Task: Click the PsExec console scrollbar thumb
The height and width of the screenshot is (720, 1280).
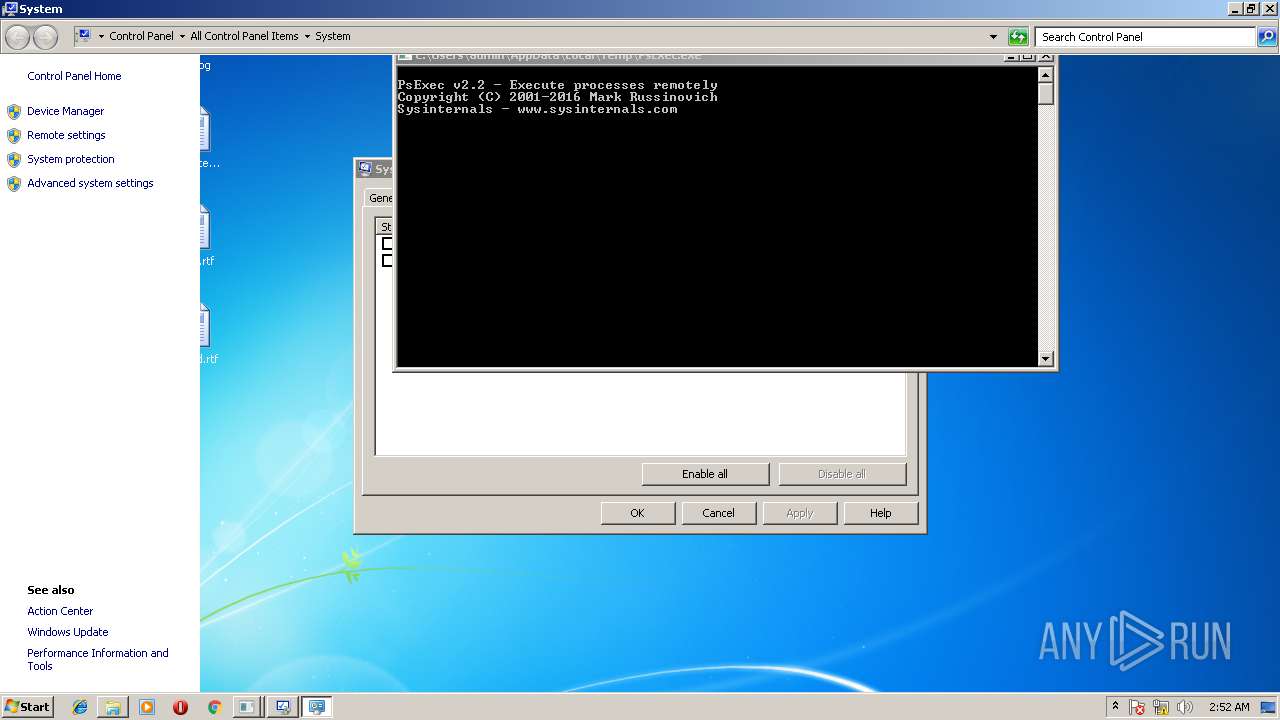Action: [x=1046, y=94]
